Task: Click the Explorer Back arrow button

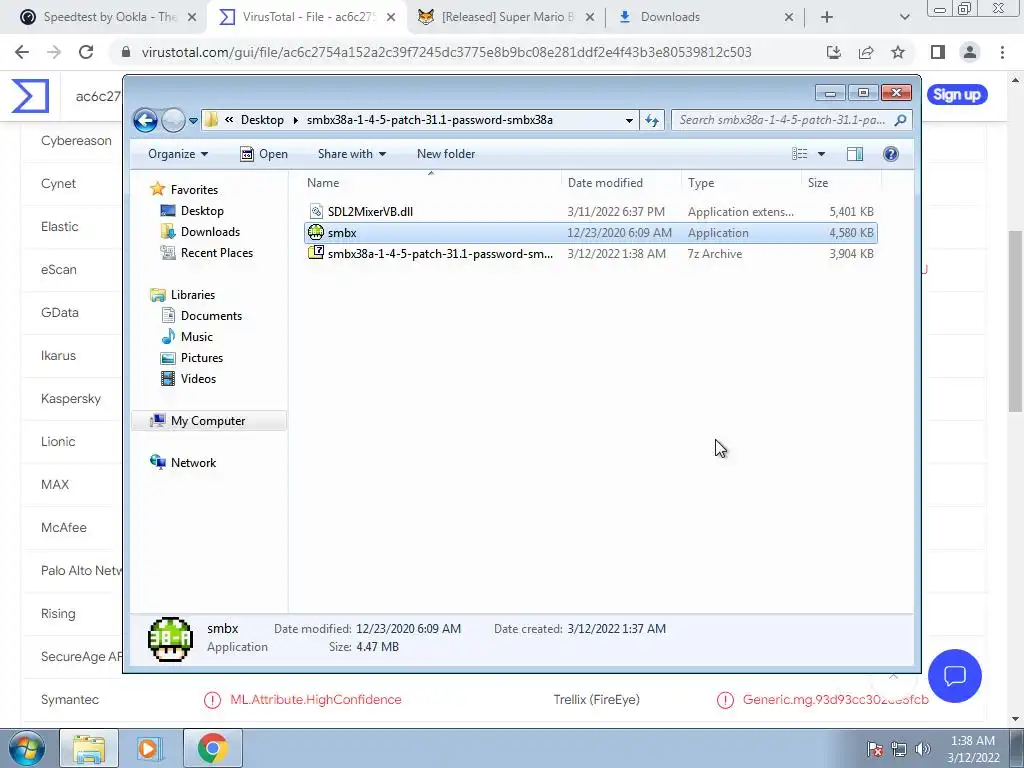Action: click(x=145, y=120)
